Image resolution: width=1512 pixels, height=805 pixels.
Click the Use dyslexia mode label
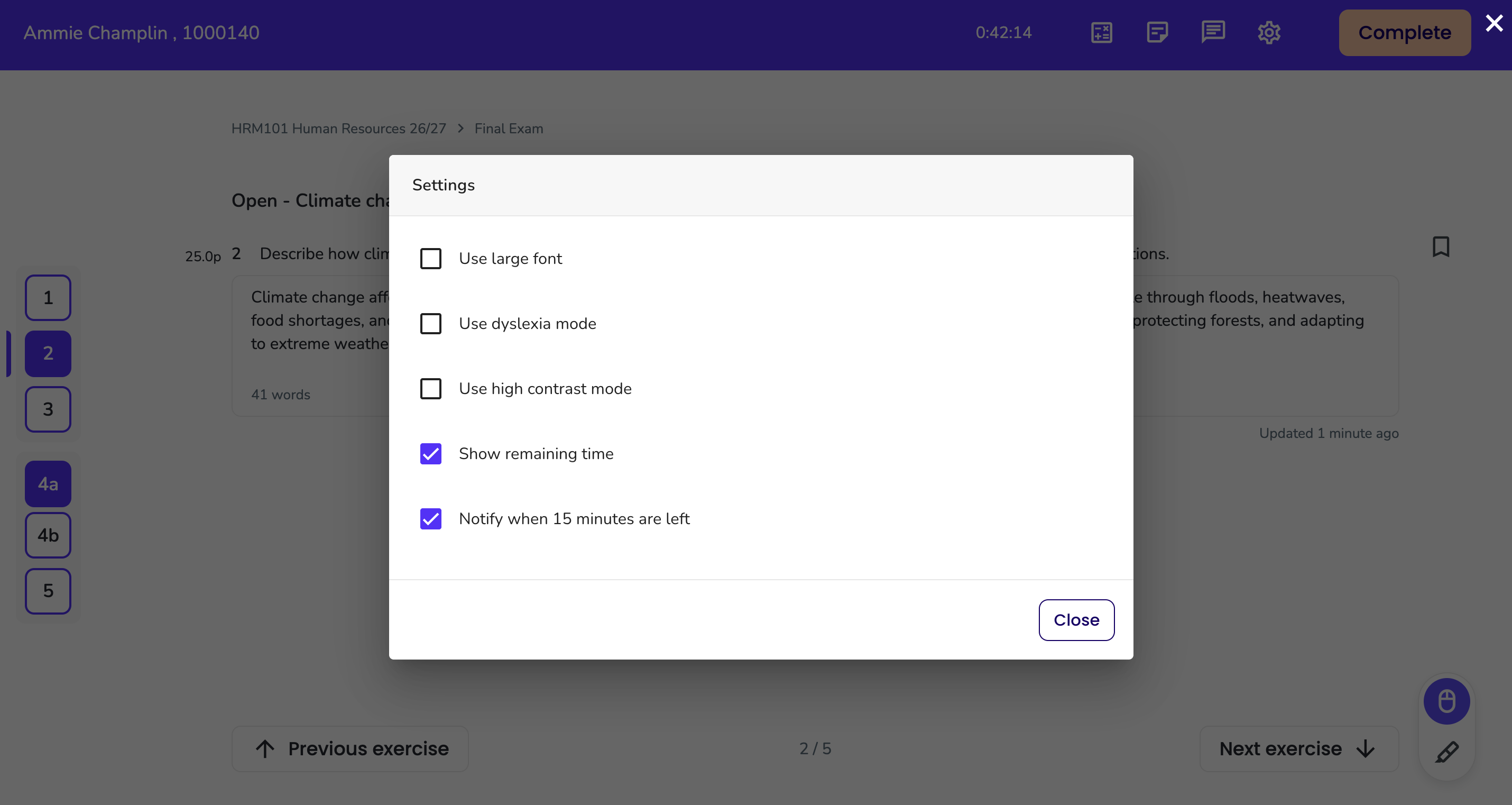click(528, 324)
